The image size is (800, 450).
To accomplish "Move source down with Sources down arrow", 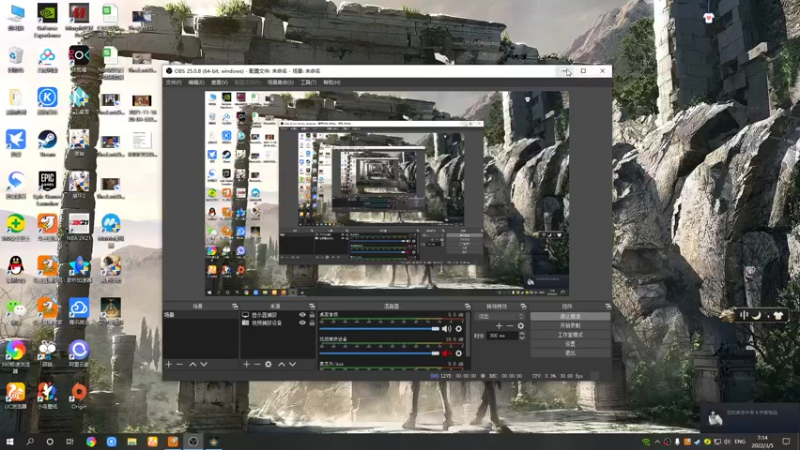I will tap(292, 364).
